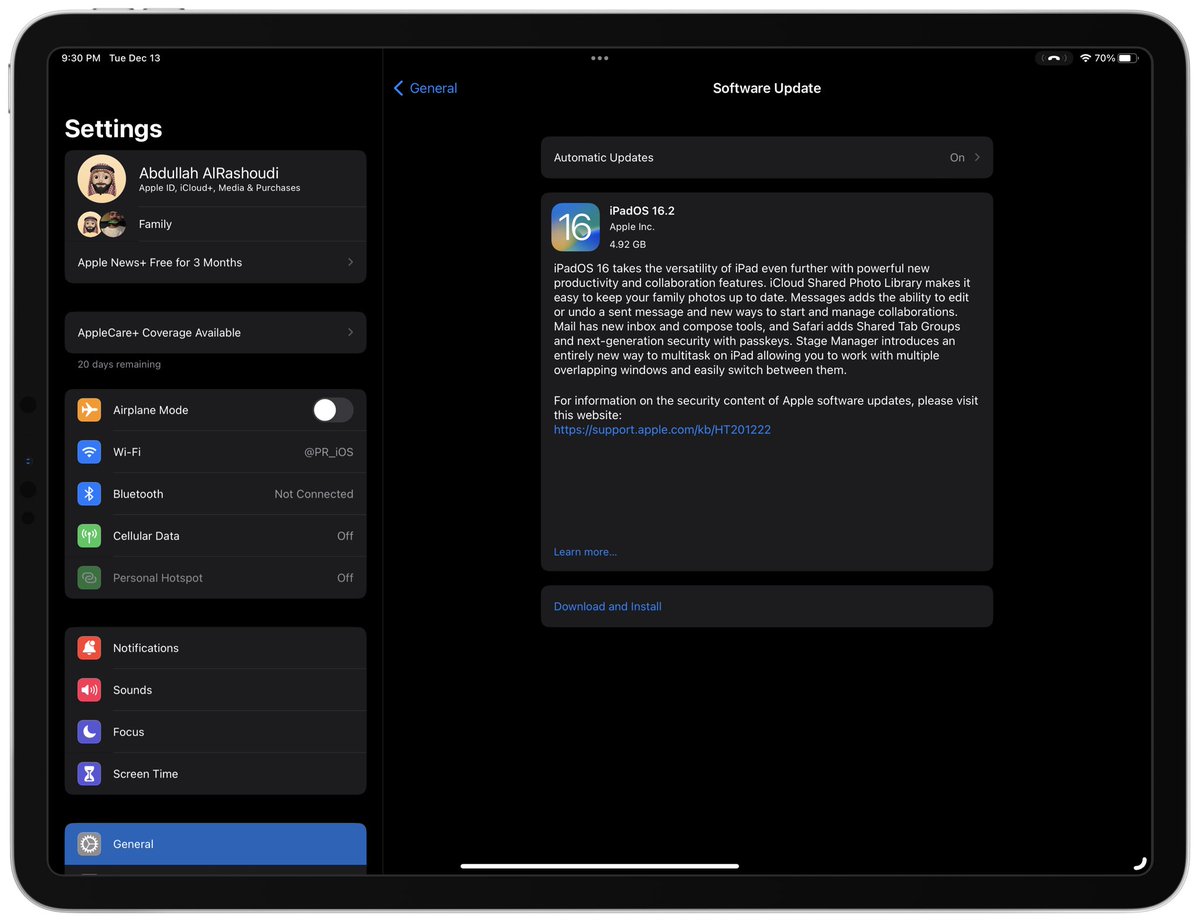Tap the 'Not Connected' Bluetooth status

point(314,494)
